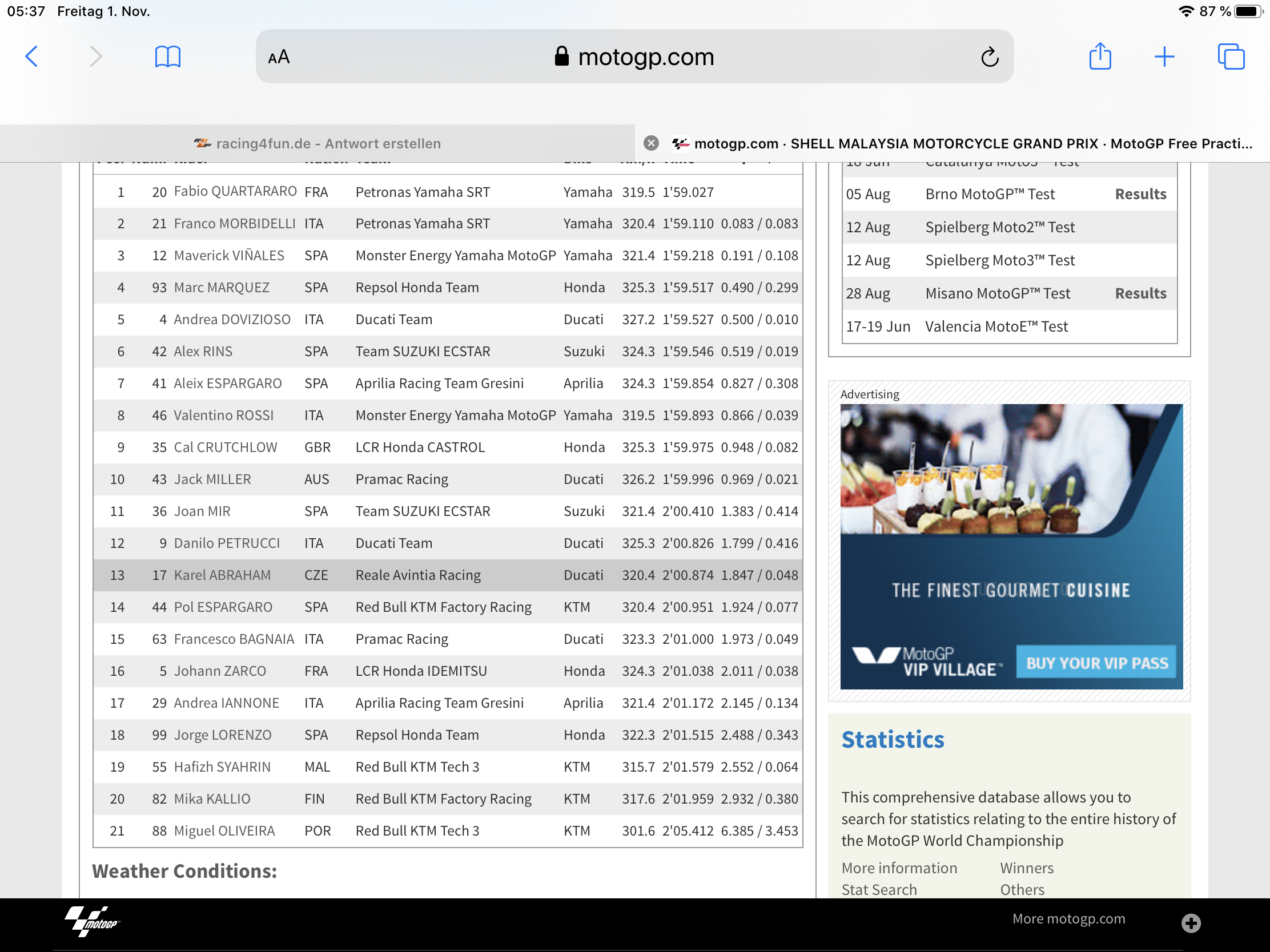Open Brno MotoGP Test Results link
Image resolution: width=1270 pixels, height=952 pixels.
click(x=1140, y=194)
